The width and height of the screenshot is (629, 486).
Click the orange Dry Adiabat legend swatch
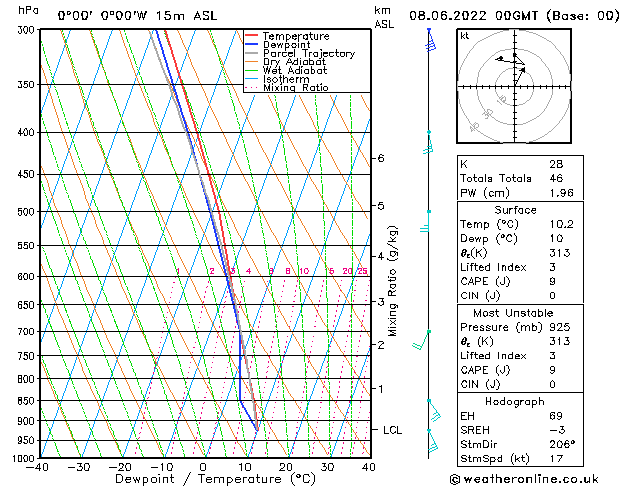coord(252,61)
